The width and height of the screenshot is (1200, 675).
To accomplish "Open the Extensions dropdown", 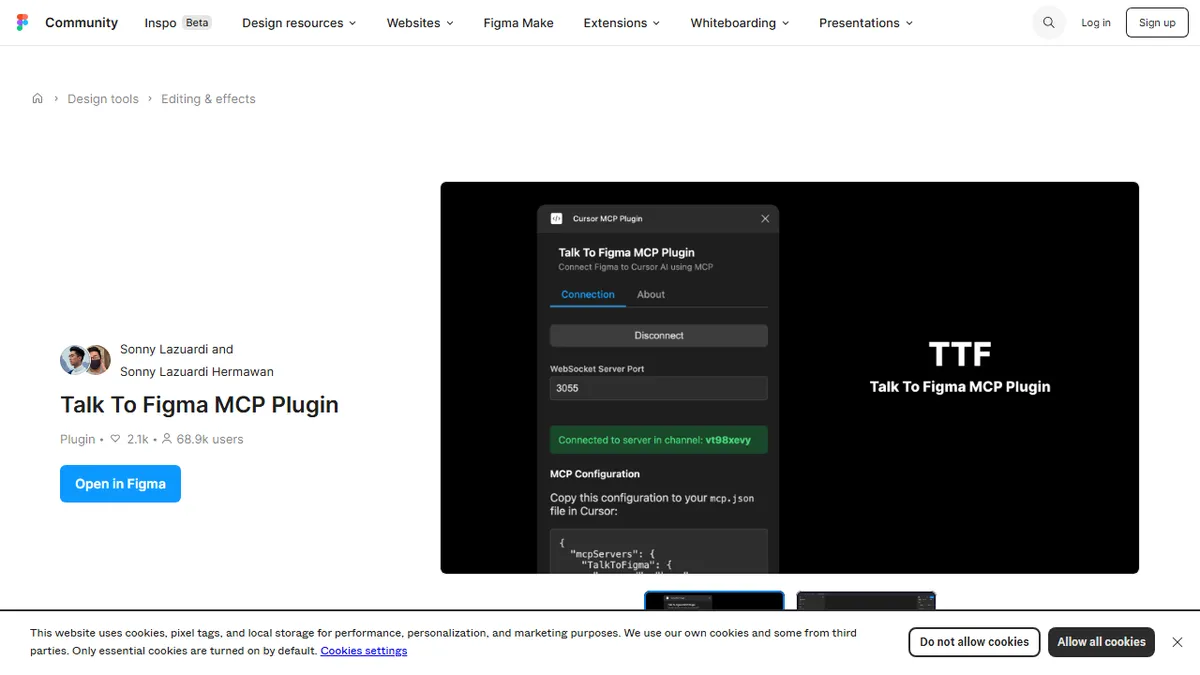I will [x=622, y=22].
